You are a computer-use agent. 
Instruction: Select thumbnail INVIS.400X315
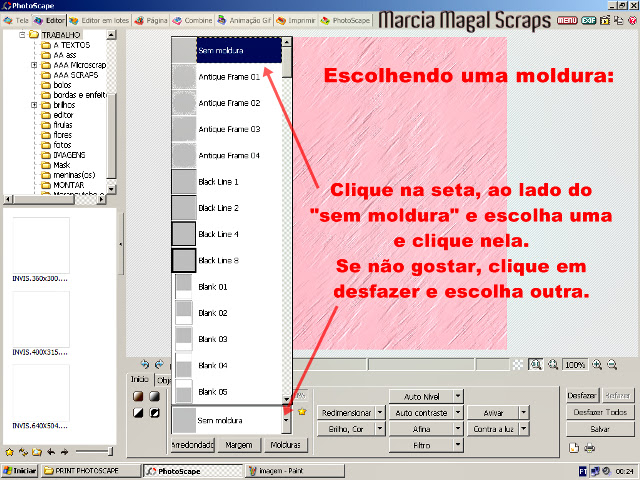tap(40, 324)
